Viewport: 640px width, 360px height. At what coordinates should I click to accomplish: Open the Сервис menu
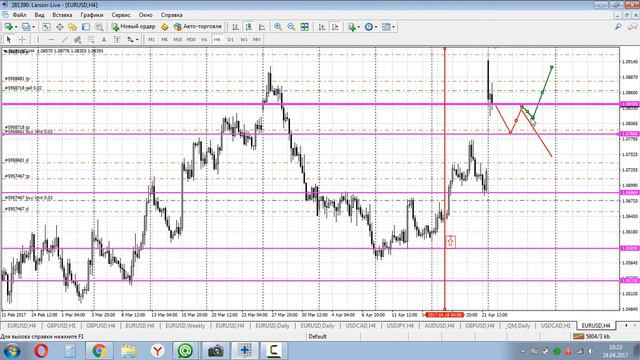[121, 15]
